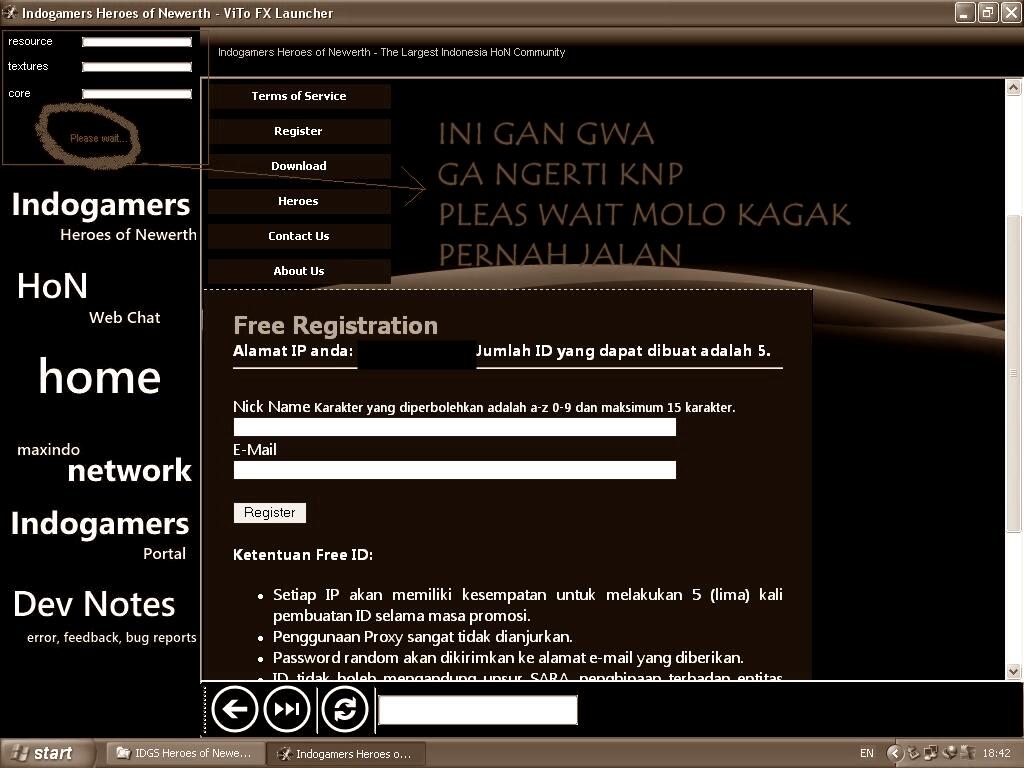Click the EN language indicator

(867, 754)
